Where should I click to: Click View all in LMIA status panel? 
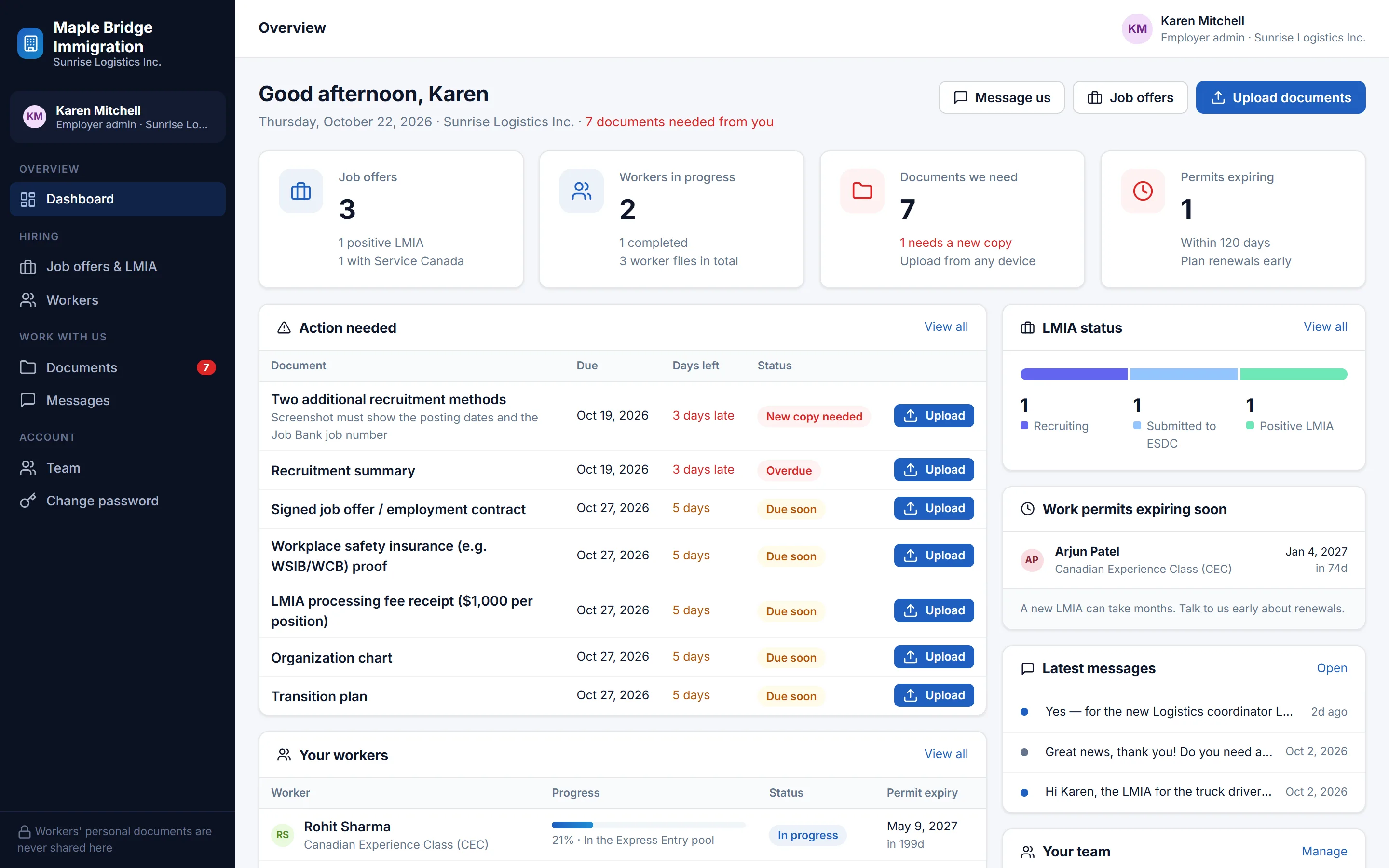pyautogui.click(x=1325, y=326)
